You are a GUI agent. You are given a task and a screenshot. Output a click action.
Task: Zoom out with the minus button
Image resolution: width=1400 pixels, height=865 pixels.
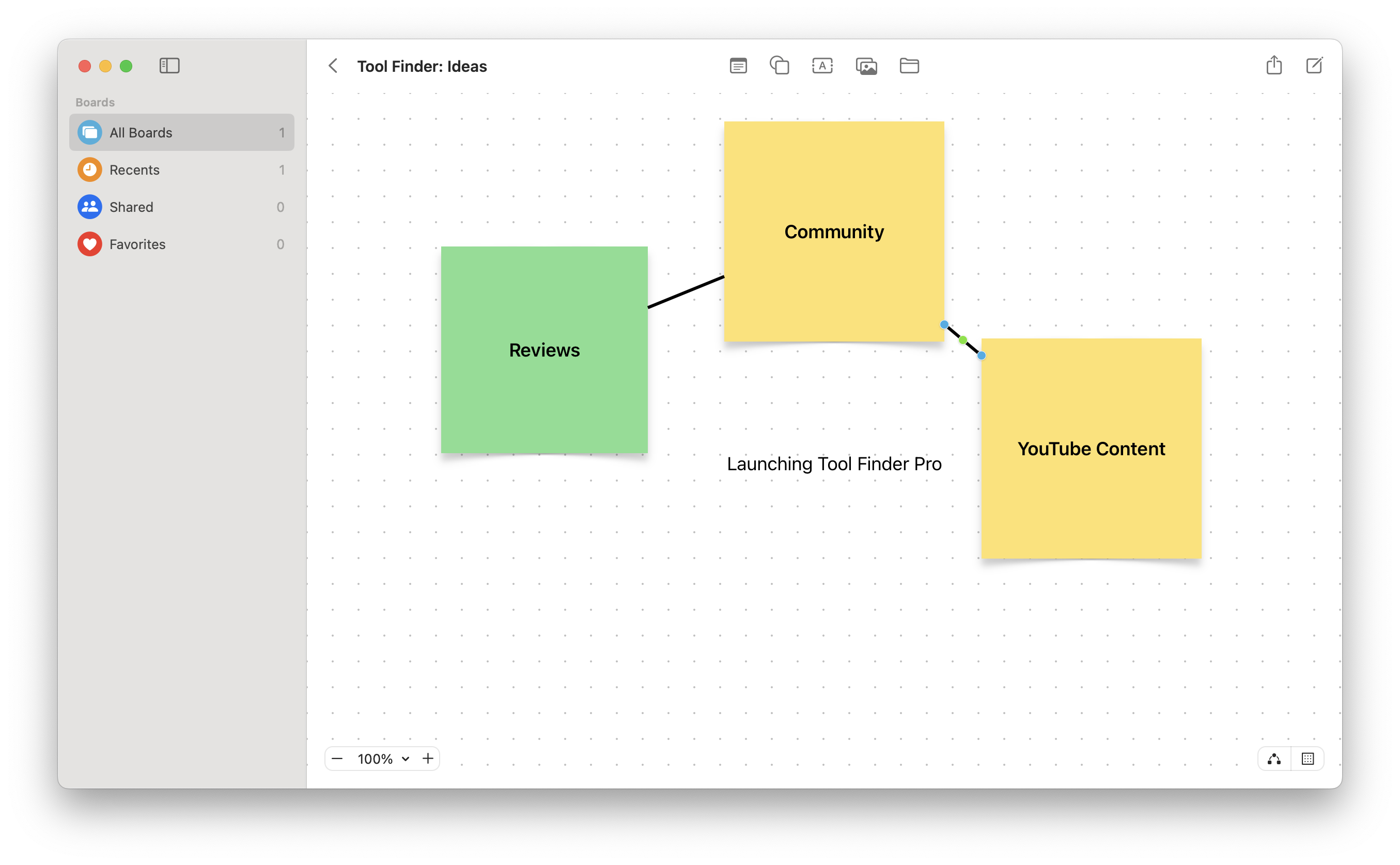pyautogui.click(x=337, y=758)
